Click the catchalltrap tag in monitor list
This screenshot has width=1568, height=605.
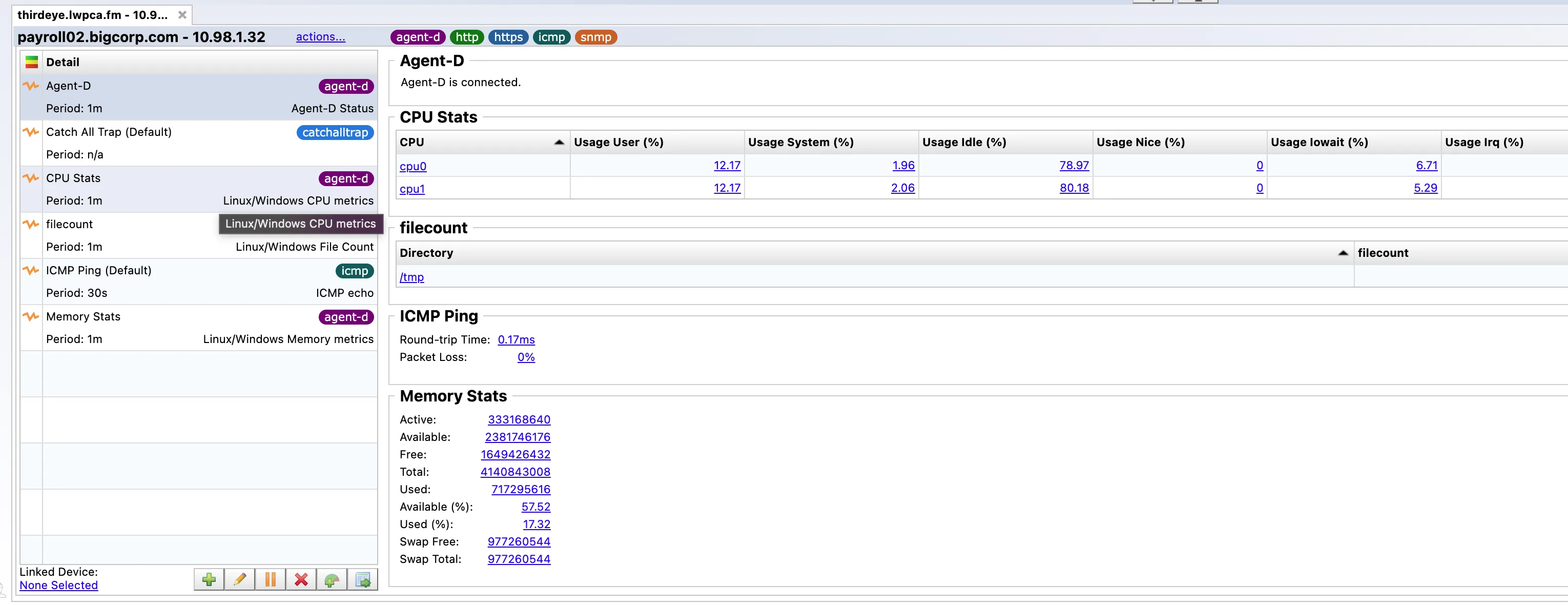click(335, 132)
